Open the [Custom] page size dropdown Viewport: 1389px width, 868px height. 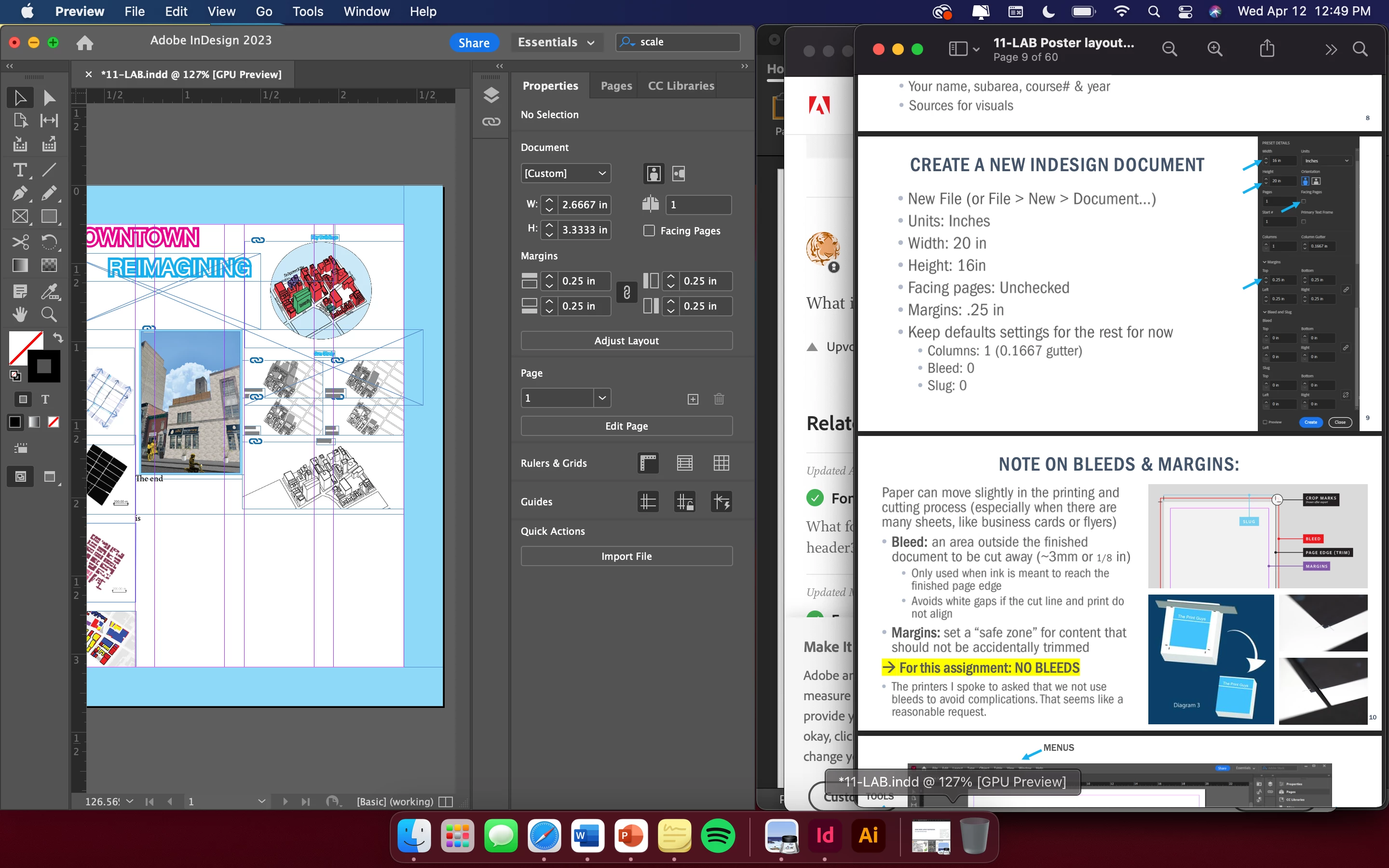[565, 174]
